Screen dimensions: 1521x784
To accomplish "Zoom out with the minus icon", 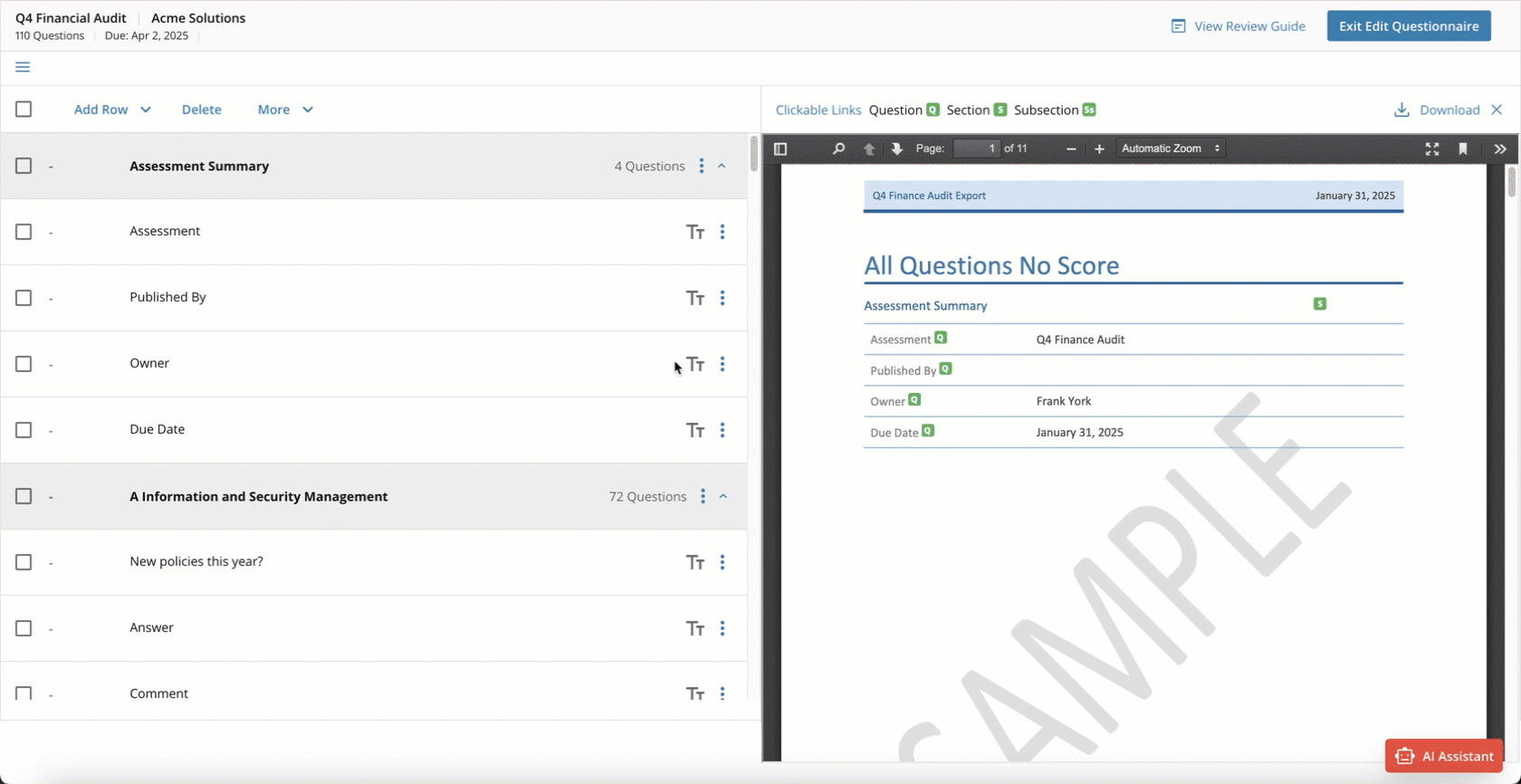I will click(1071, 148).
